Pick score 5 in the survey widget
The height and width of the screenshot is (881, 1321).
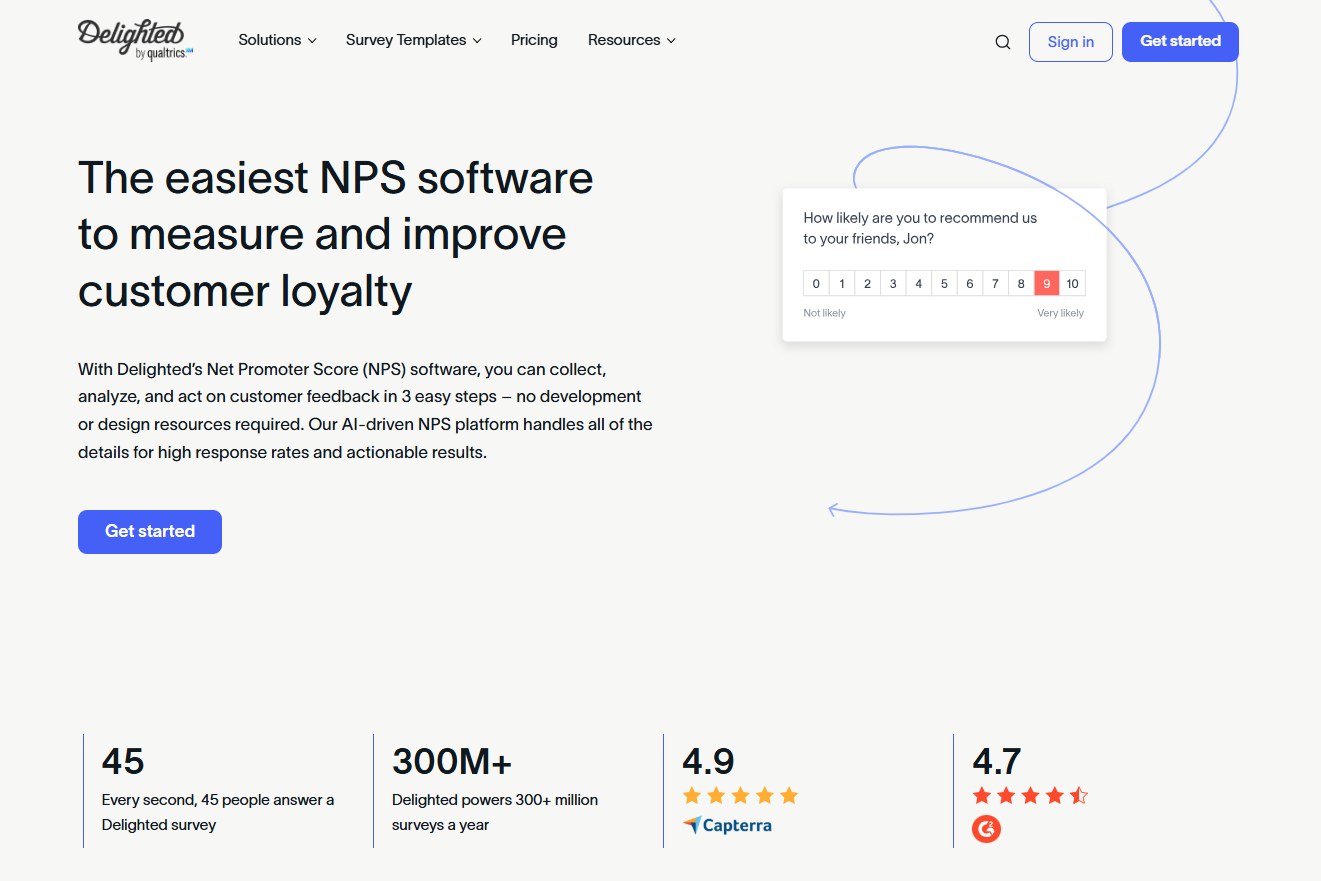[944, 284]
